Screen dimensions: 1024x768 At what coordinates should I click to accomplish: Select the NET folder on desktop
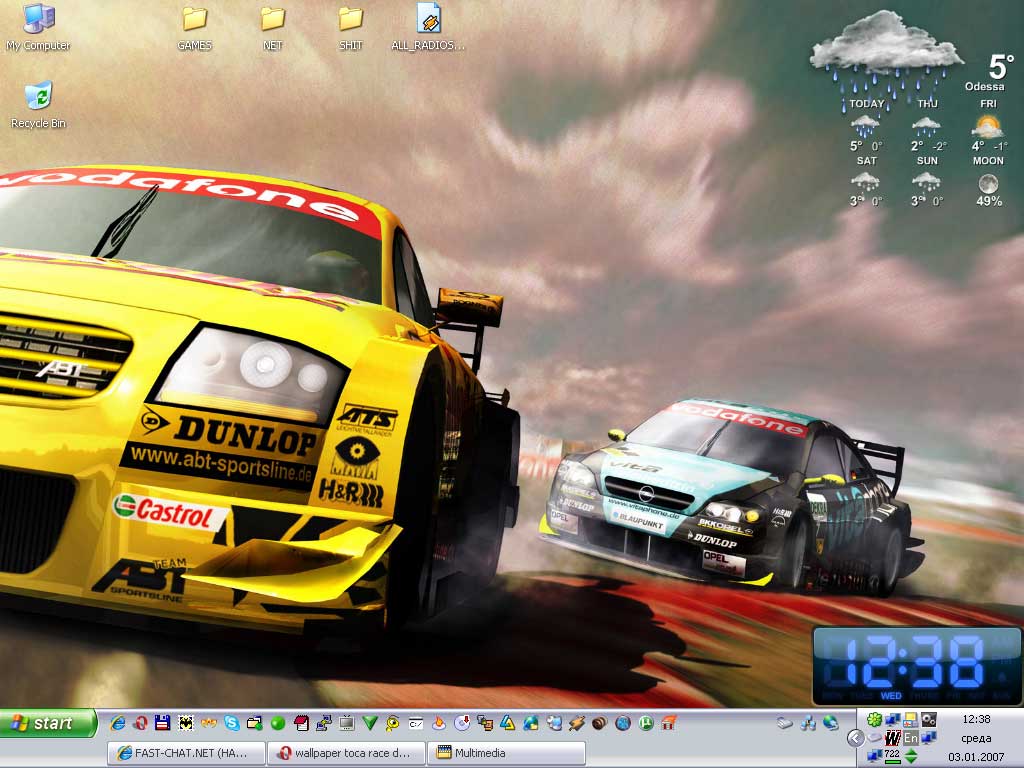(272, 27)
